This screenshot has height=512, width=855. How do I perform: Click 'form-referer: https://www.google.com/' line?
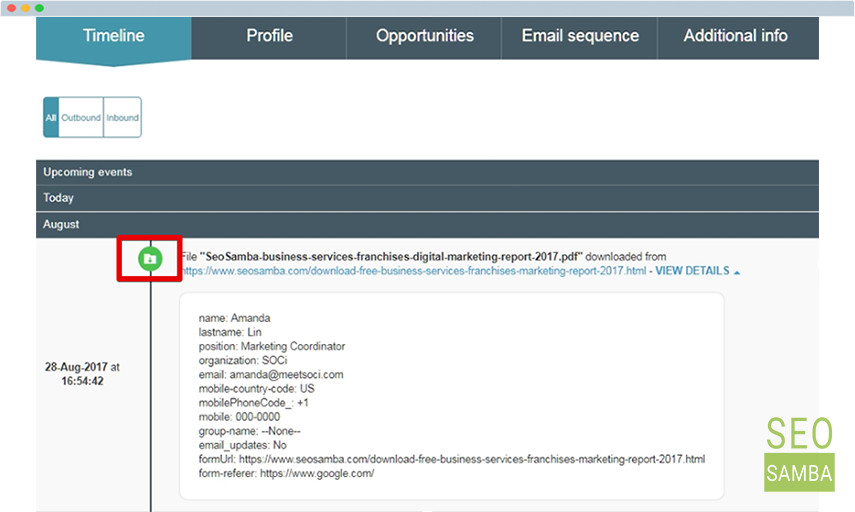pos(286,473)
